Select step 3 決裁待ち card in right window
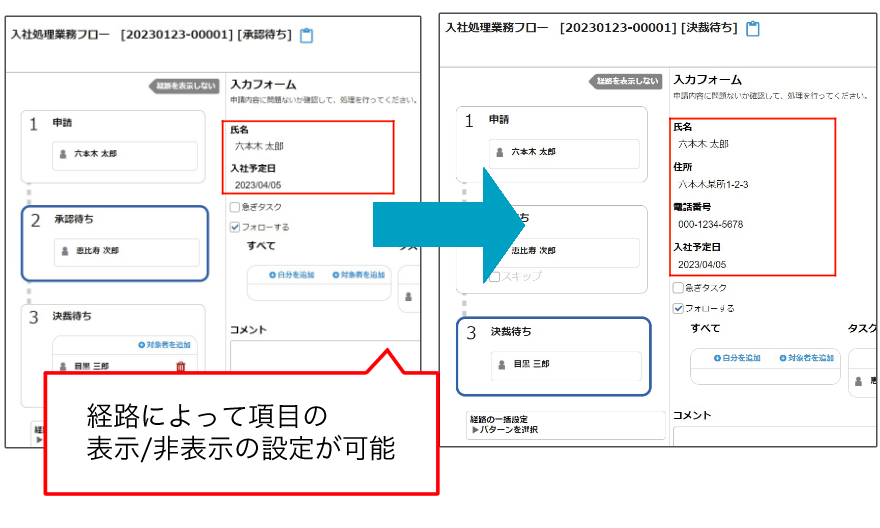The width and height of the screenshot is (880, 528). (554, 357)
